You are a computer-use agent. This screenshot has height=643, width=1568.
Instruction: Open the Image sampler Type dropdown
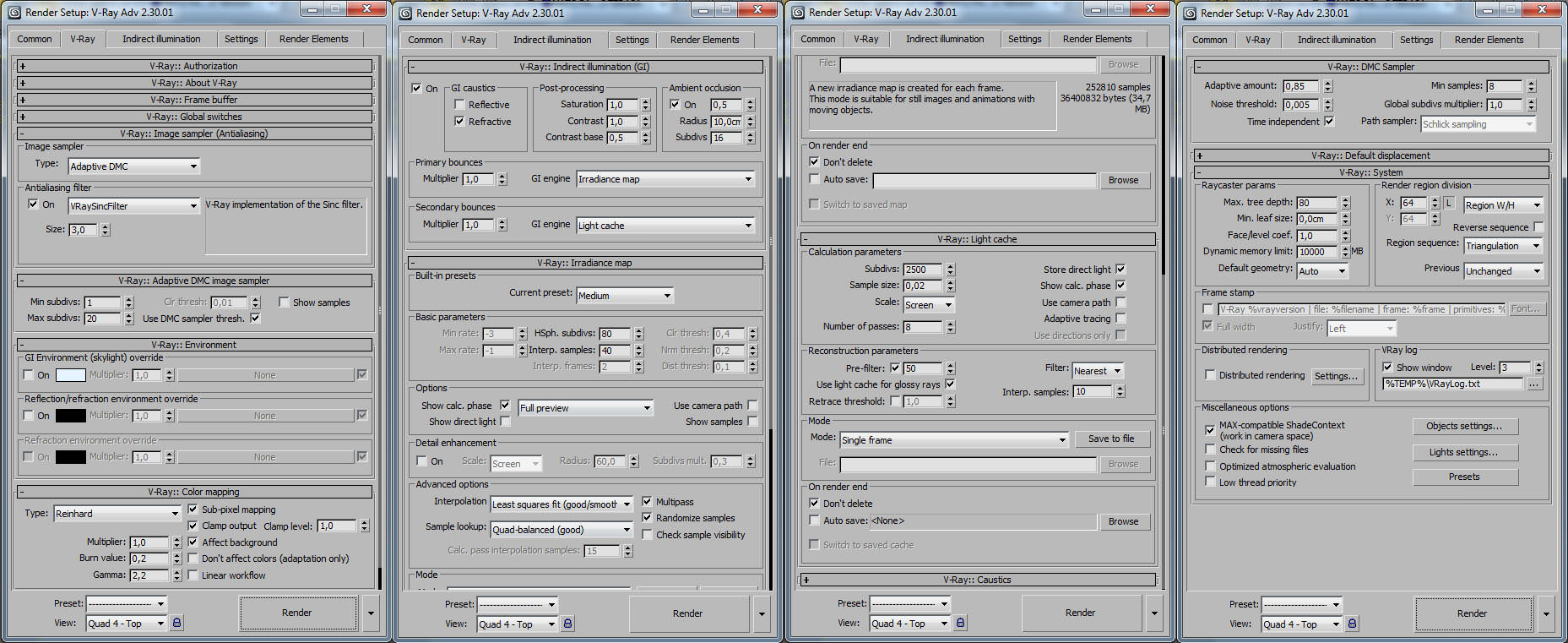click(133, 166)
